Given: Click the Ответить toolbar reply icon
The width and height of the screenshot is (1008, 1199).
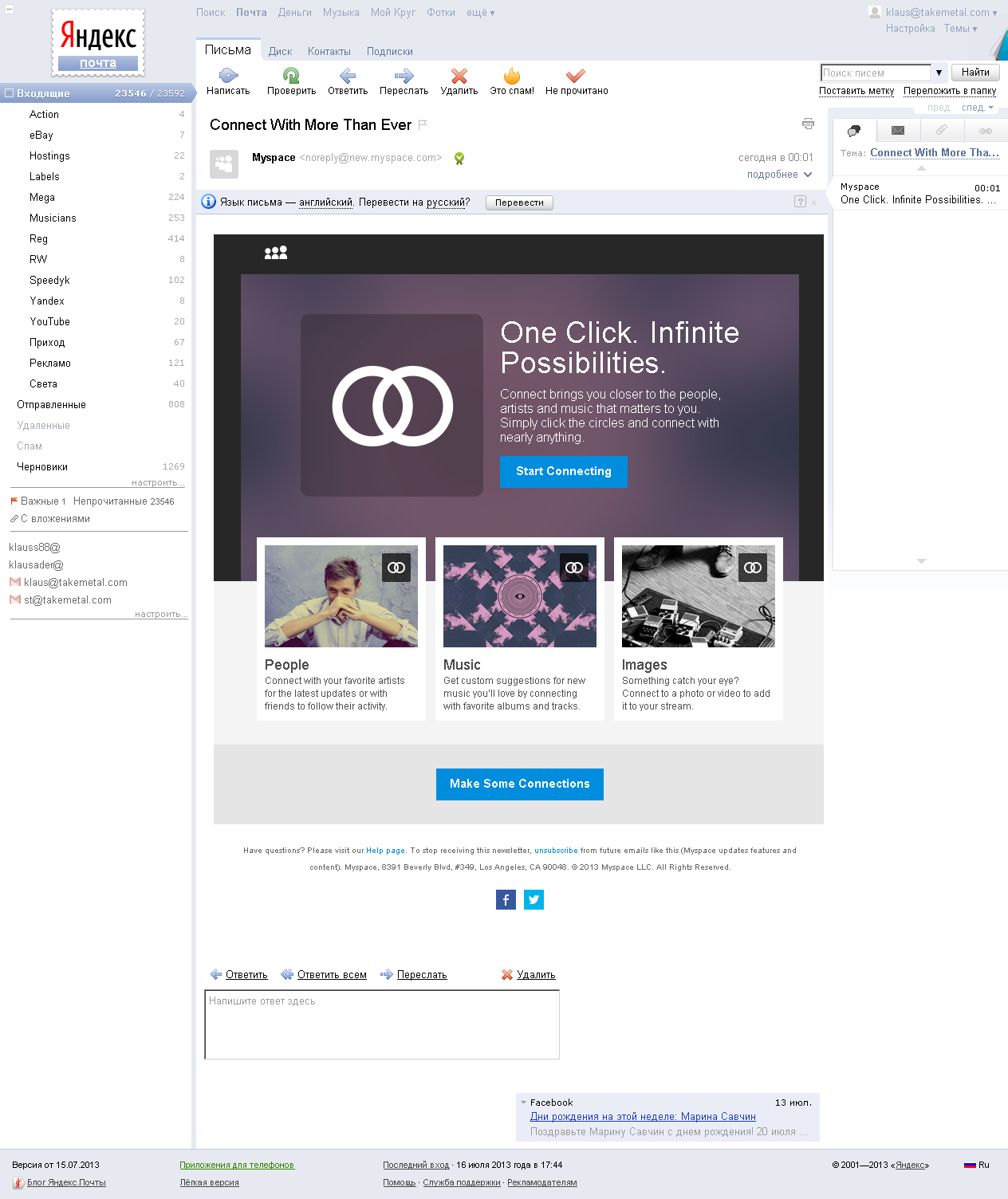Looking at the screenshot, I should coord(347,76).
